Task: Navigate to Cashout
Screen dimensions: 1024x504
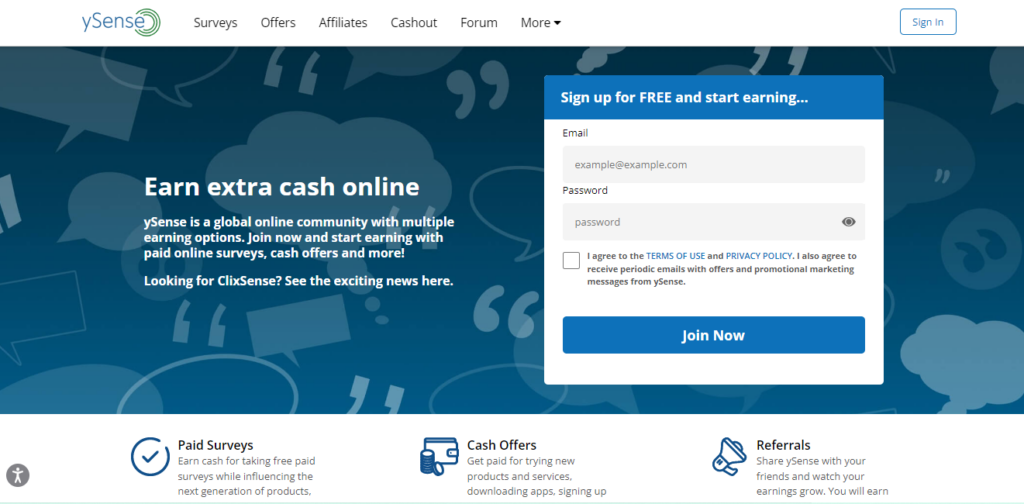Action: (414, 23)
